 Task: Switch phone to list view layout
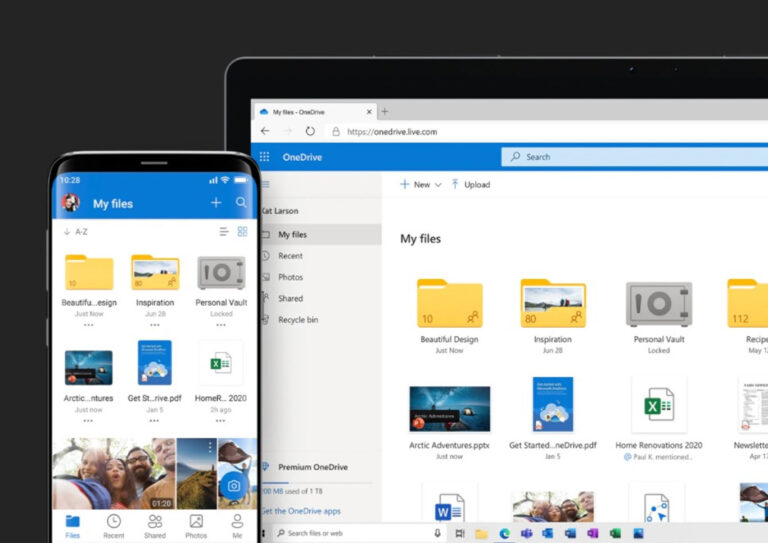coord(224,232)
